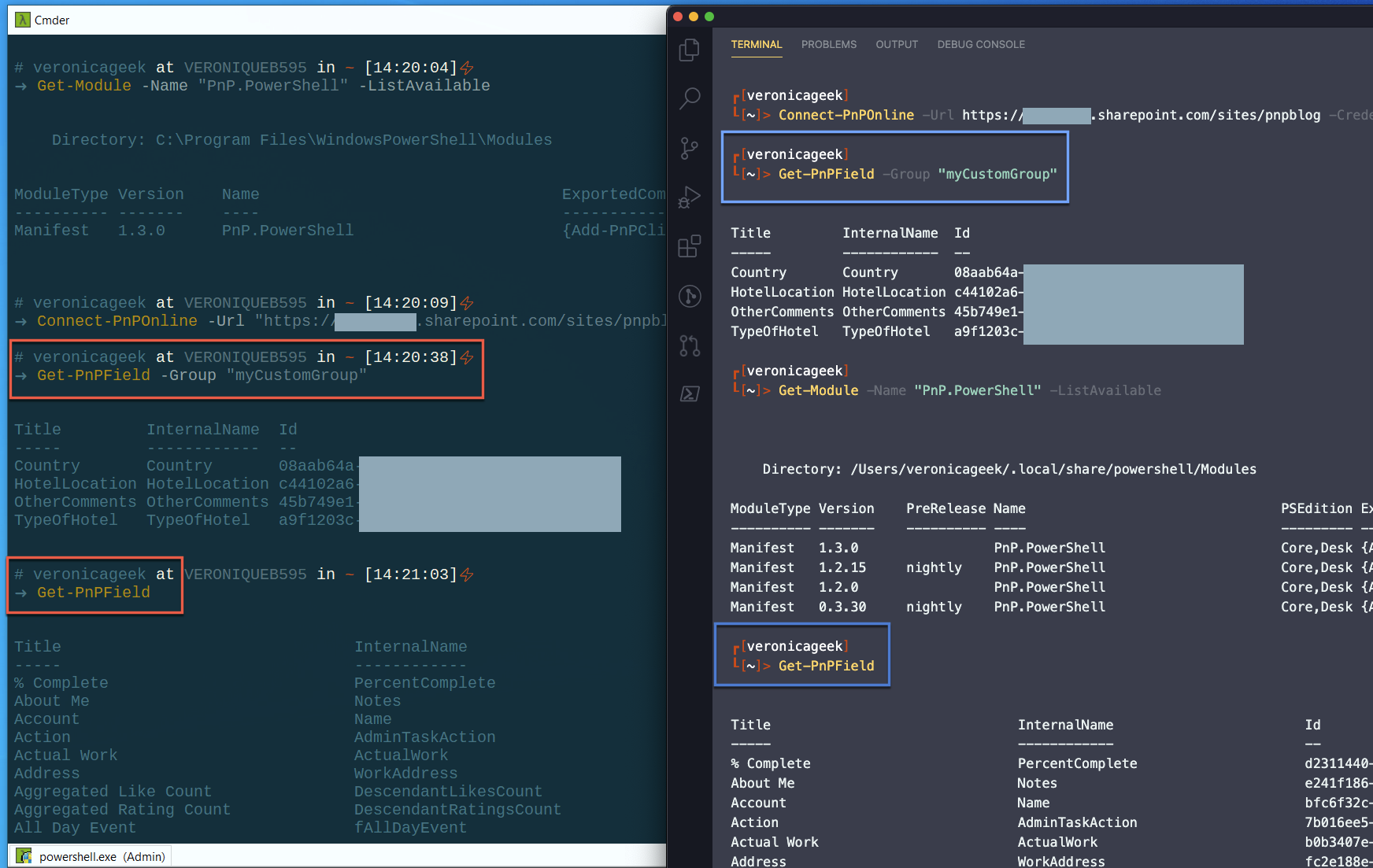Image resolution: width=1373 pixels, height=868 pixels.
Task: Open the GitHub Pull Requests view
Action: (689, 346)
